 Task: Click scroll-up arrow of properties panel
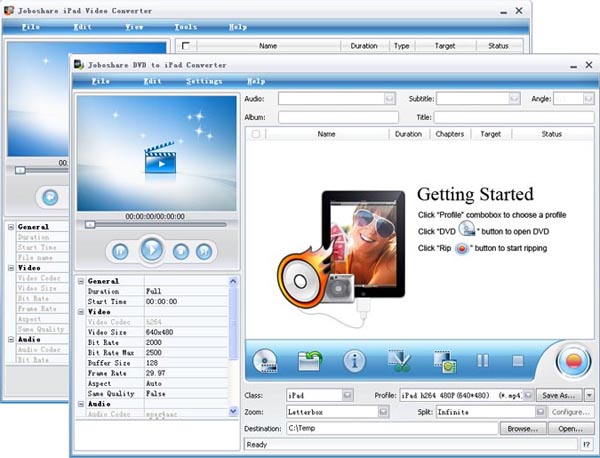point(233,281)
